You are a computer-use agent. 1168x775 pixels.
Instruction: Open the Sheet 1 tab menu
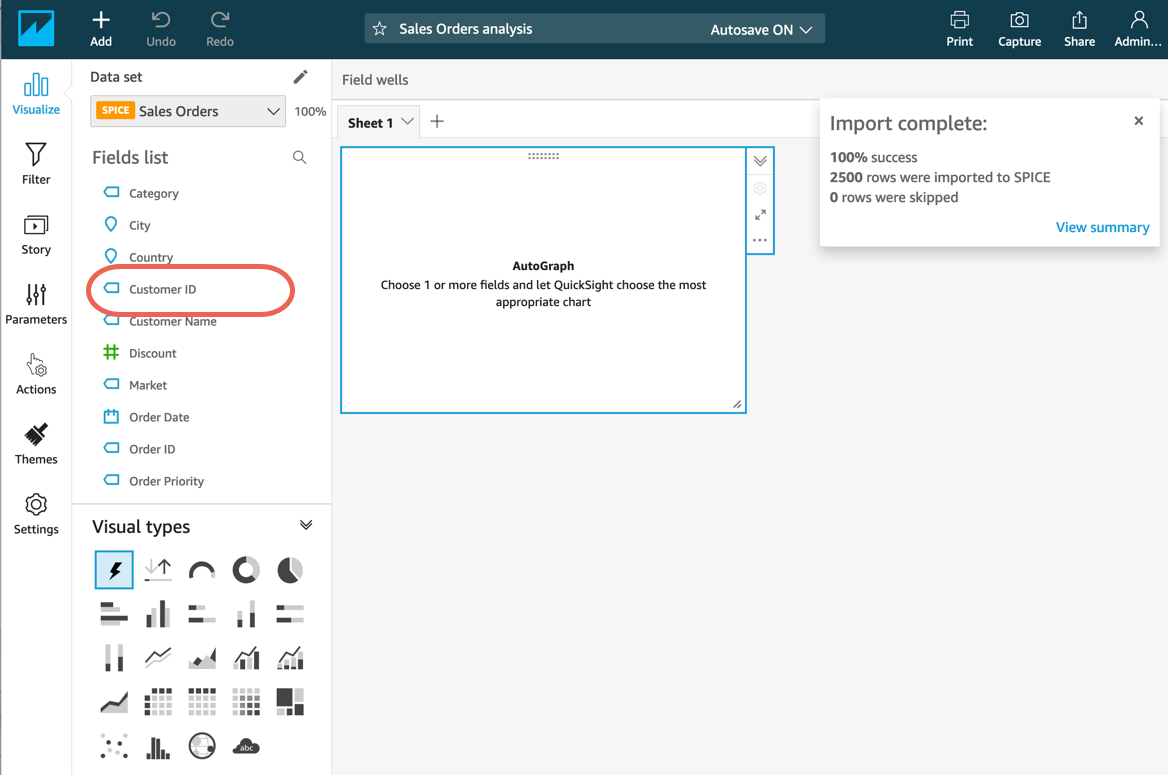tap(407, 122)
